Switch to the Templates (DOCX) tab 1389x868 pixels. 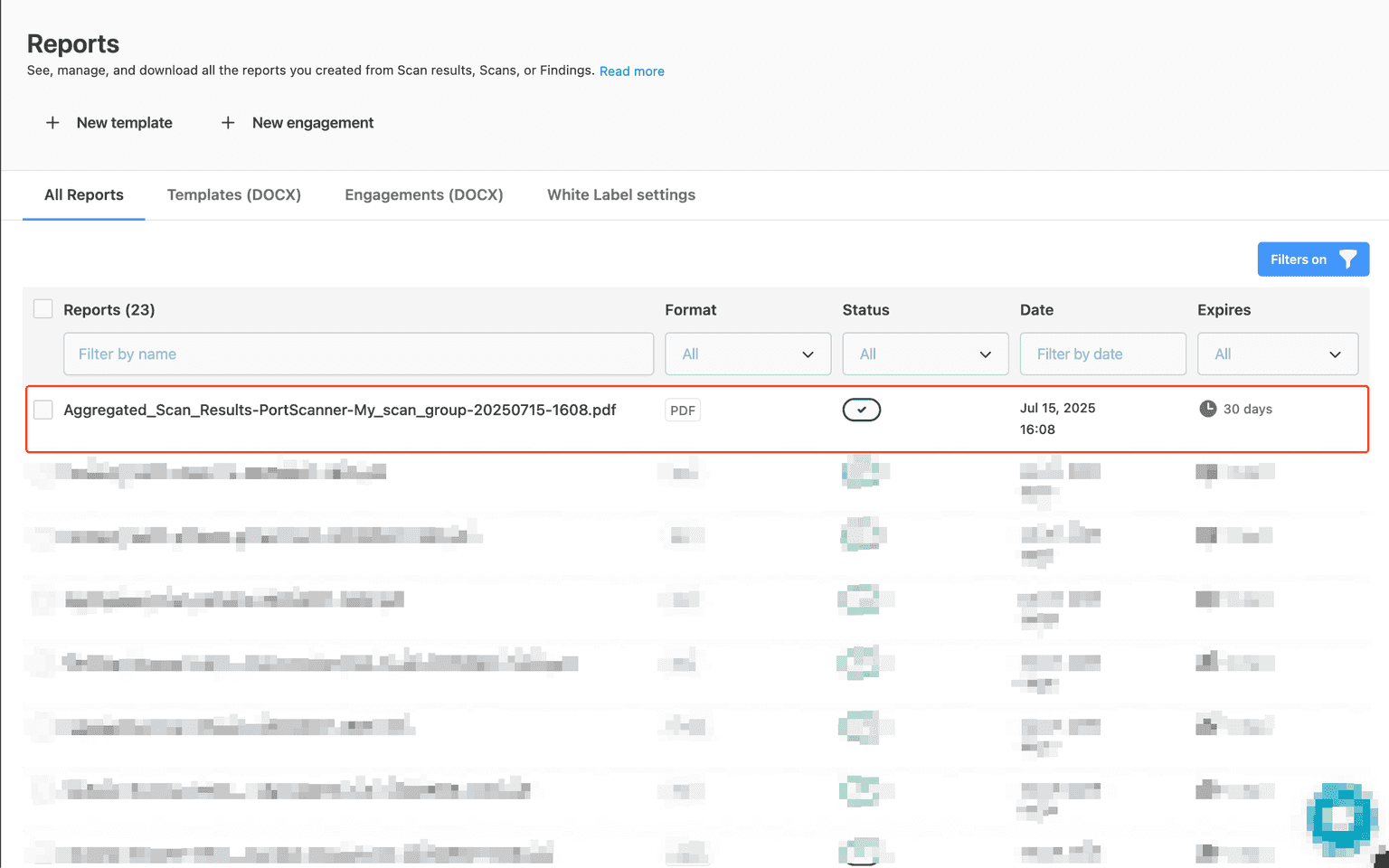point(234,195)
